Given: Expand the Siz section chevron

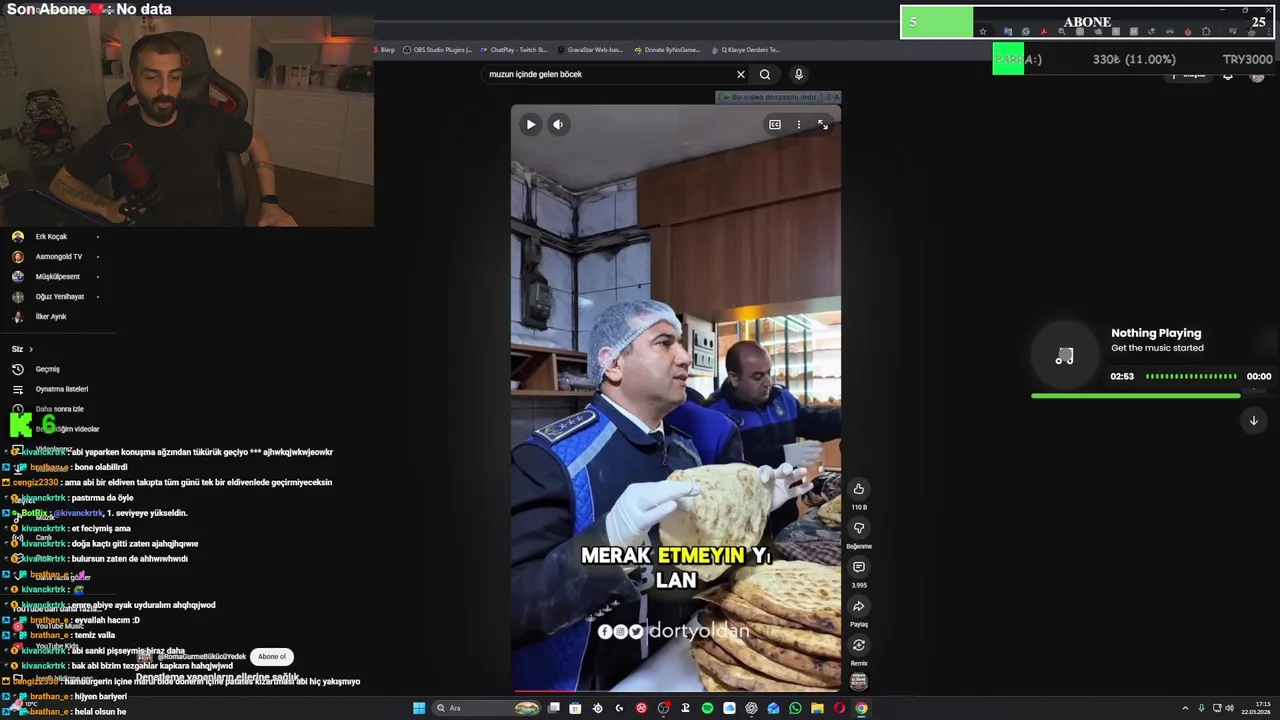Looking at the screenshot, I should pos(30,349).
